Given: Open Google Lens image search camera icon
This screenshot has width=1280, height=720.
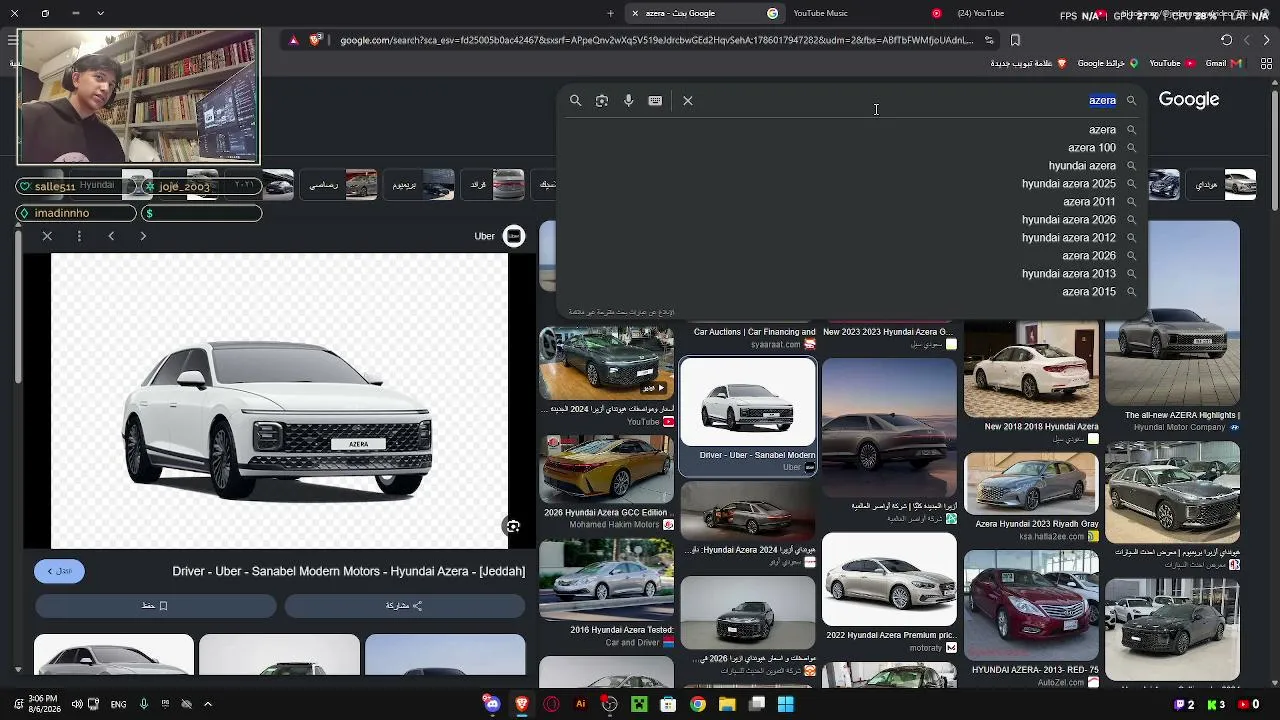Looking at the screenshot, I should click(x=602, y=101).
